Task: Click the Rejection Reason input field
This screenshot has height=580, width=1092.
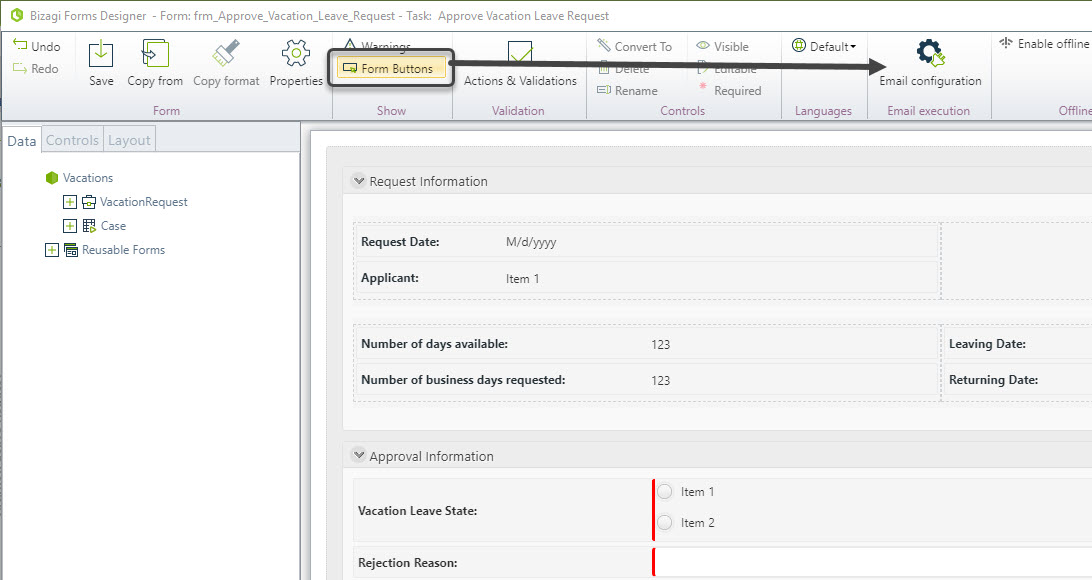Action: click(x=872, y=563)
